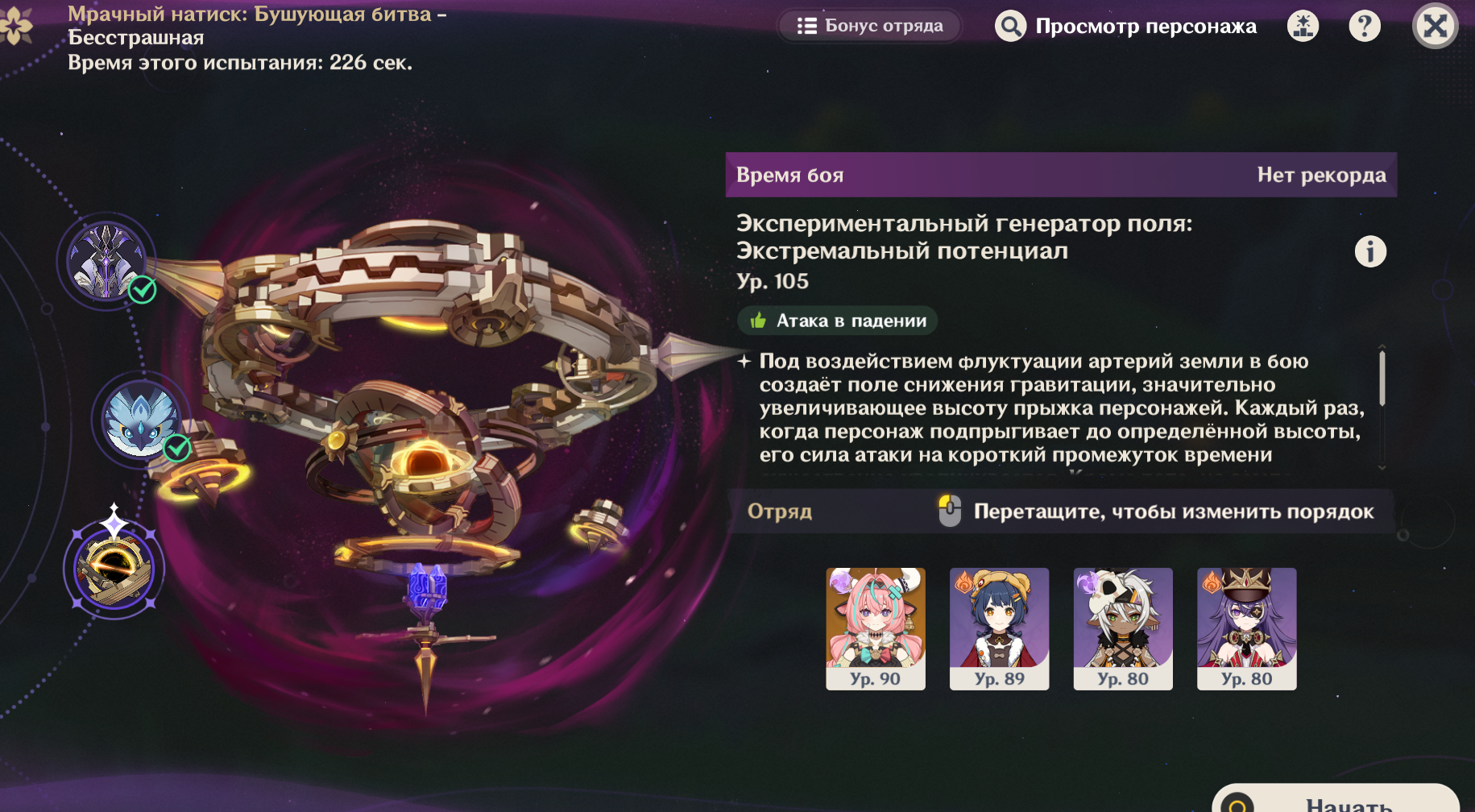Screen dimensions: 1475x812
Task: Click the Отряд section label
Action: (x=779, y=512)
